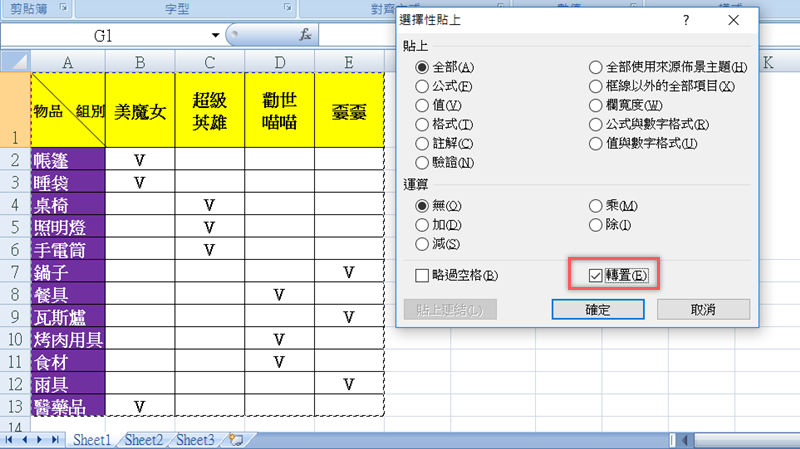Image resolution: width=800 pixels, height=449 pixels.
Task: Select the 欄寬度(W) option
Action: 626,106
